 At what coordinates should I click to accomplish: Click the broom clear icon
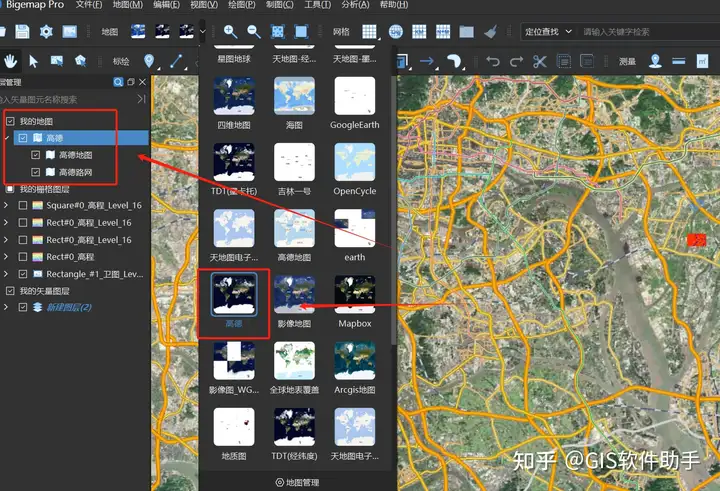click(490, 32)
